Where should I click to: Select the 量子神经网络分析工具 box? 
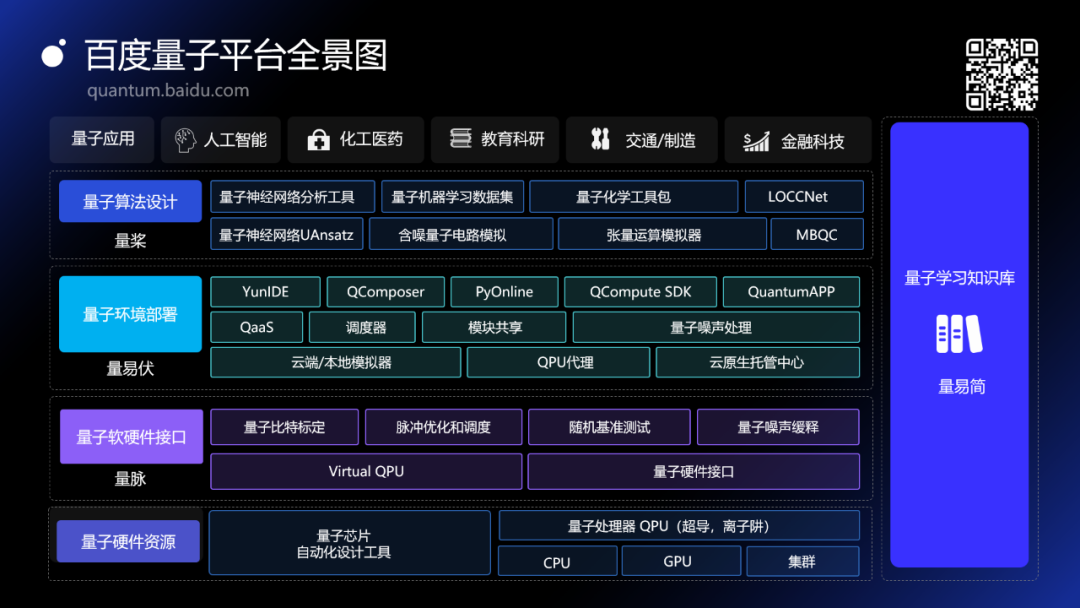coord(292,197)
